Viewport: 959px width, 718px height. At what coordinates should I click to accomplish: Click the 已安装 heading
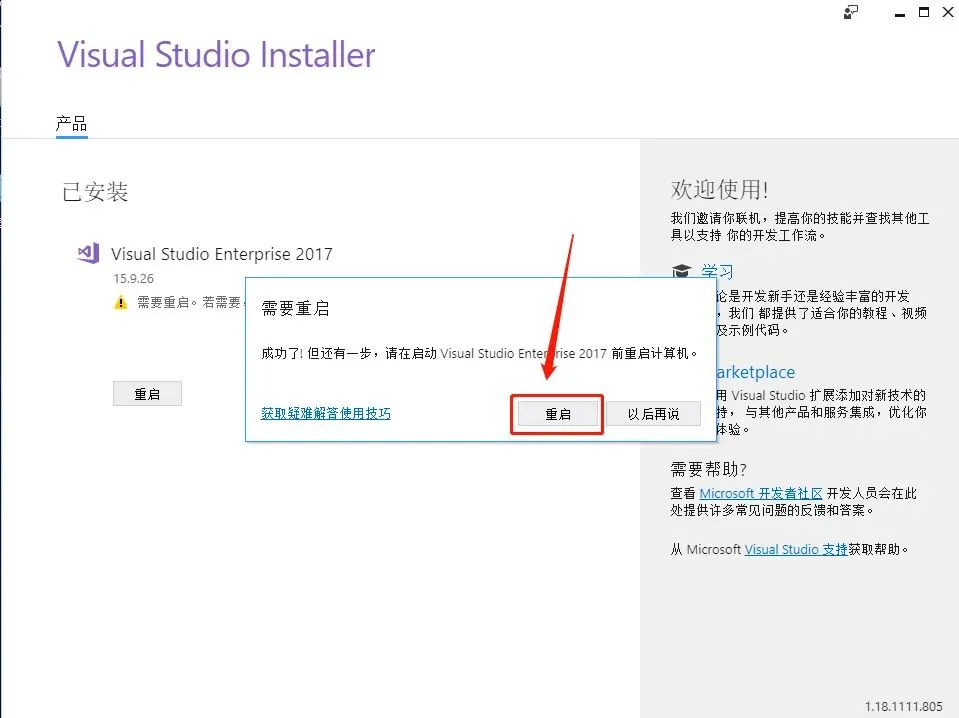click(x=95, y=192)
